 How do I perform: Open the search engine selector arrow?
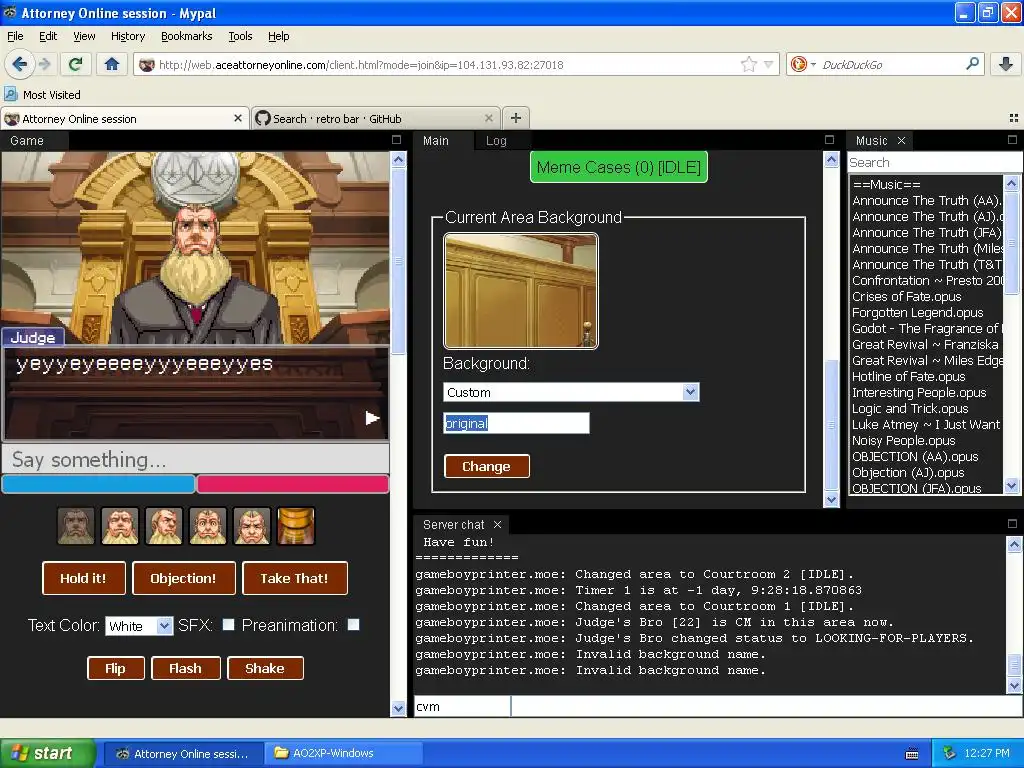813,64
